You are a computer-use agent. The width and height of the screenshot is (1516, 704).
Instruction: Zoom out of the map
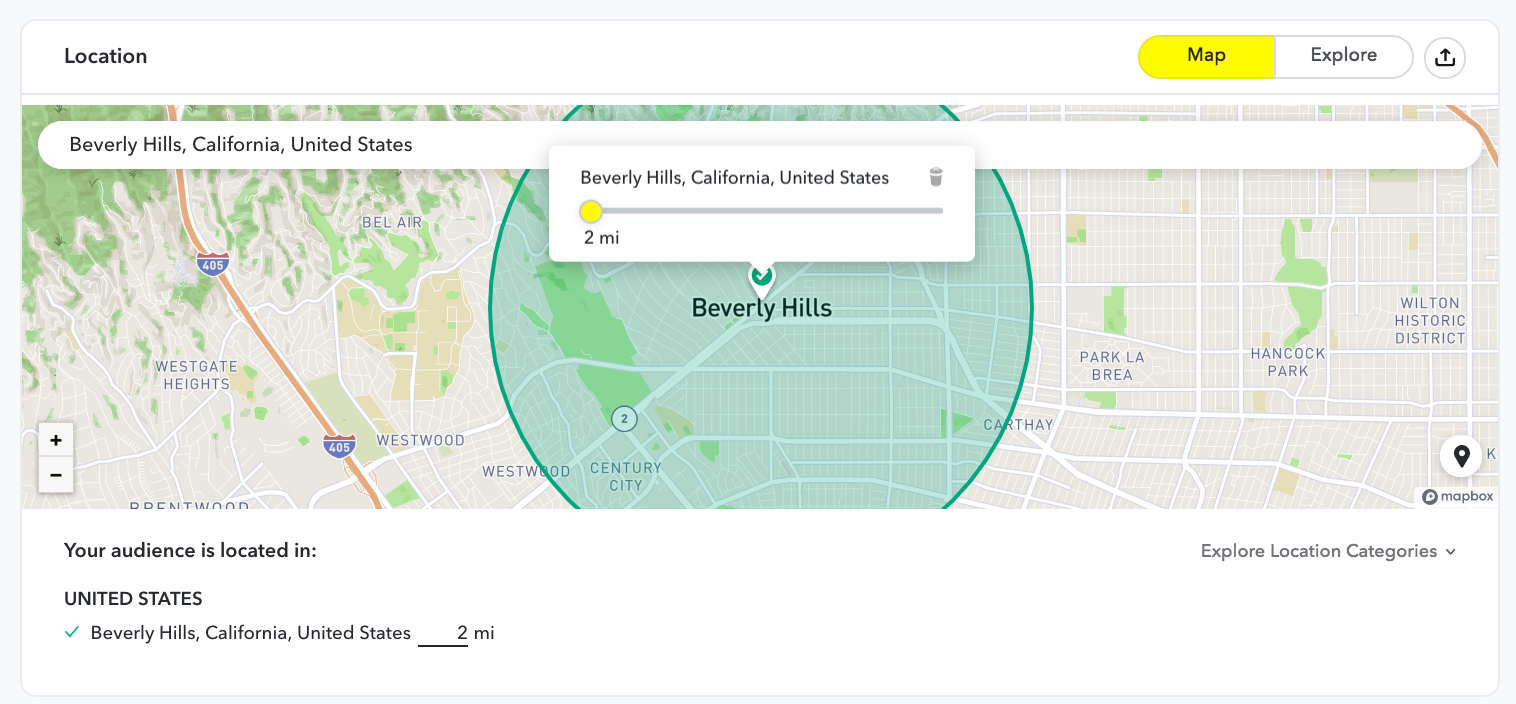(x=56, y=475)
